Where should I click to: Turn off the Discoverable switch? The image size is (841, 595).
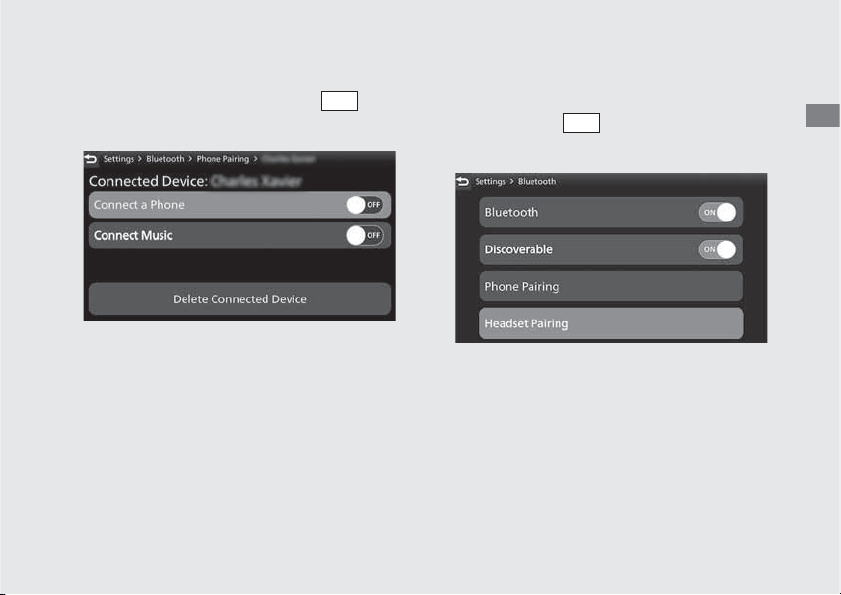(x=717, y=249)
